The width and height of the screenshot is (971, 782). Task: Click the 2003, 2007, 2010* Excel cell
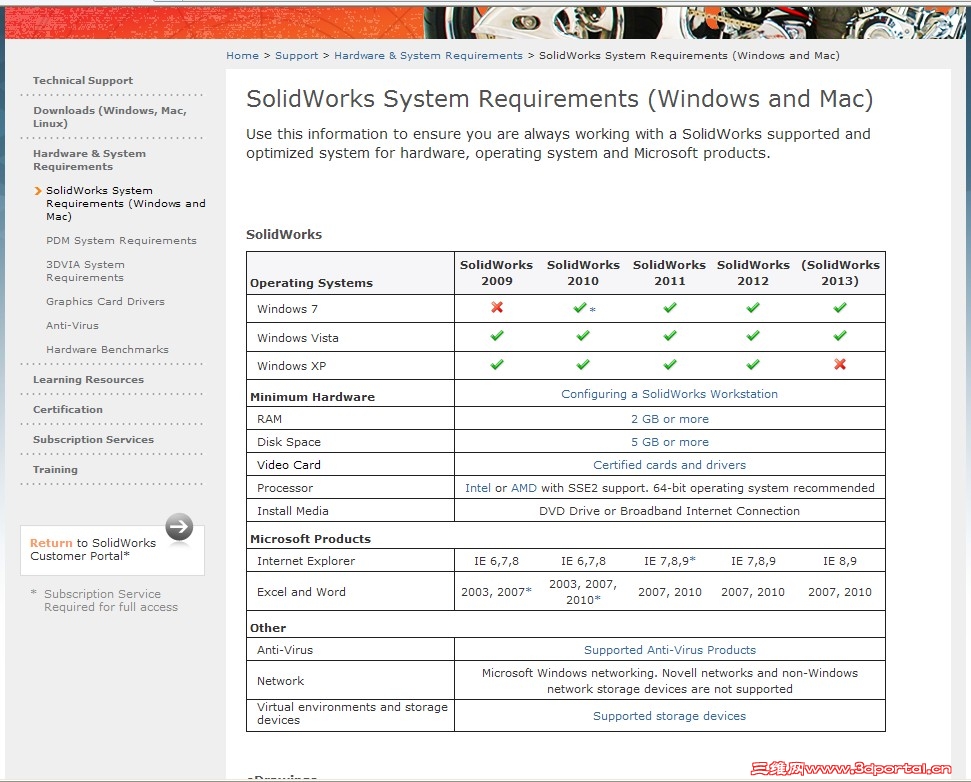[x=583, y=592]
